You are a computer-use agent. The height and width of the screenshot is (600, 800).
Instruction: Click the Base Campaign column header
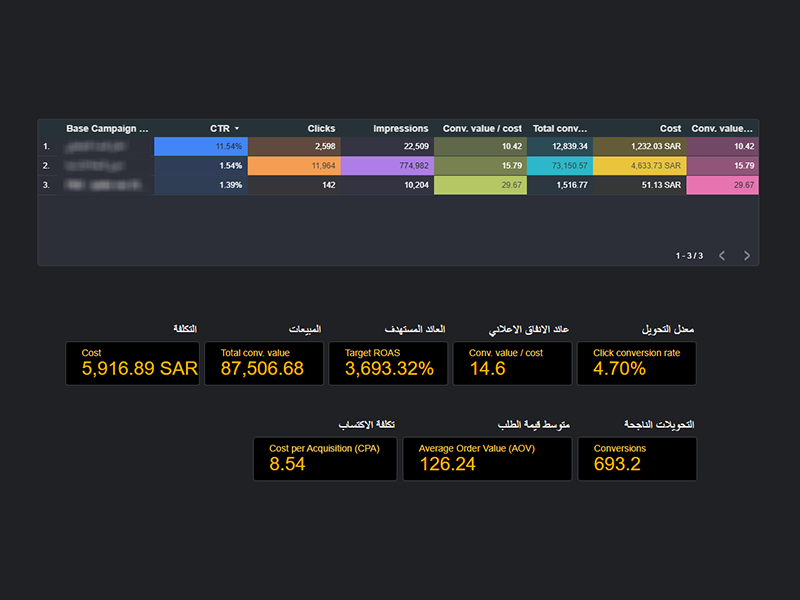[x=107, y=129]
